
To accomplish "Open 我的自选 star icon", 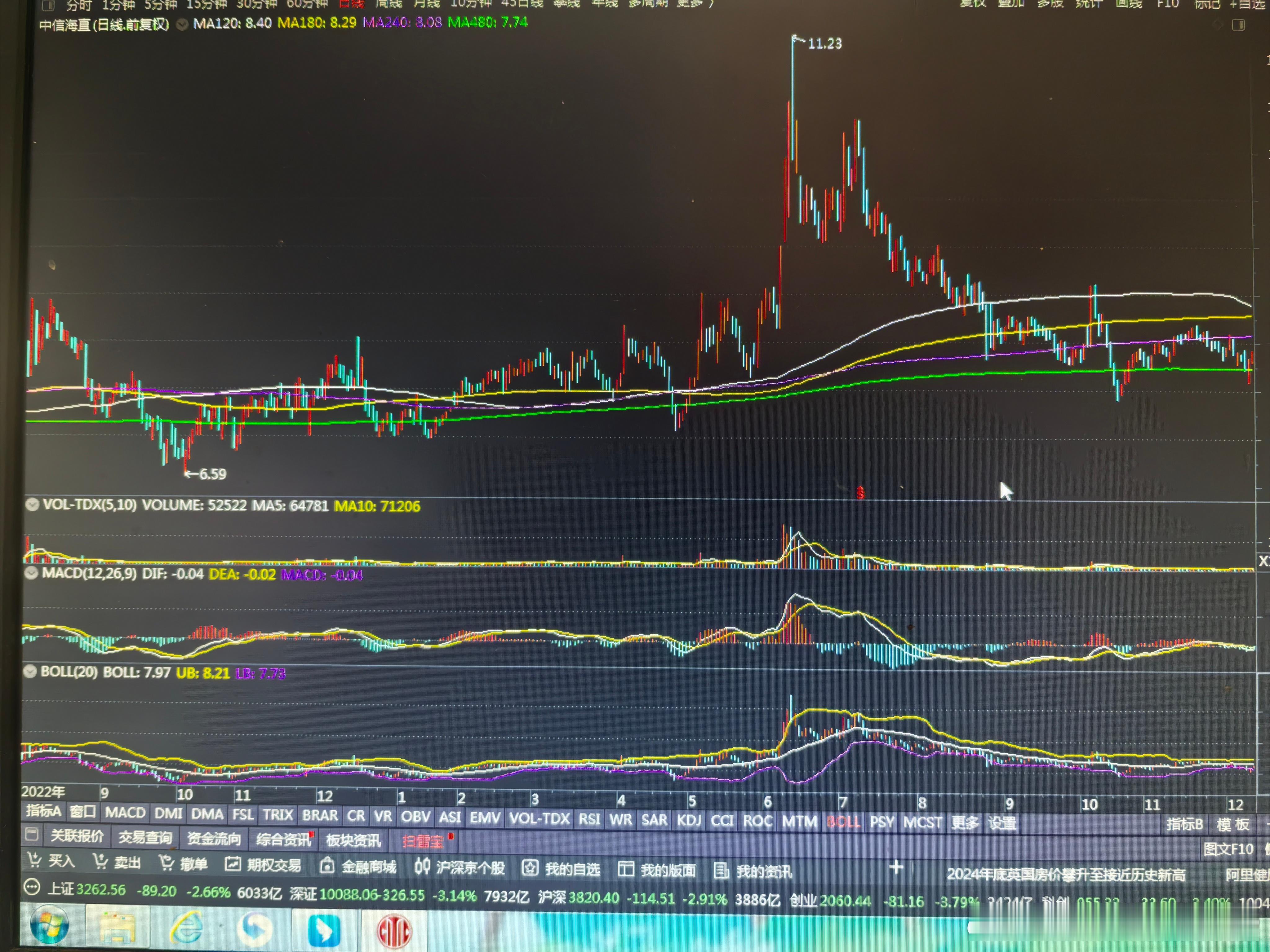I will 530,868.
